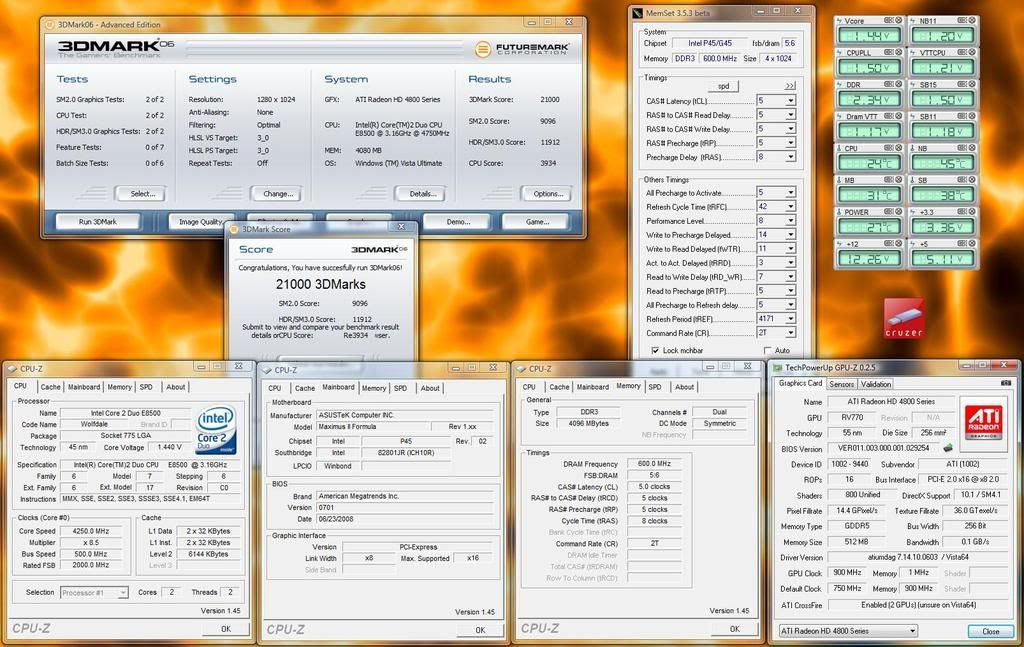Viewport: 1024px width, 647px height.
Task: Close the SB temperature monitor widget
Action: [x=972, y=180]
